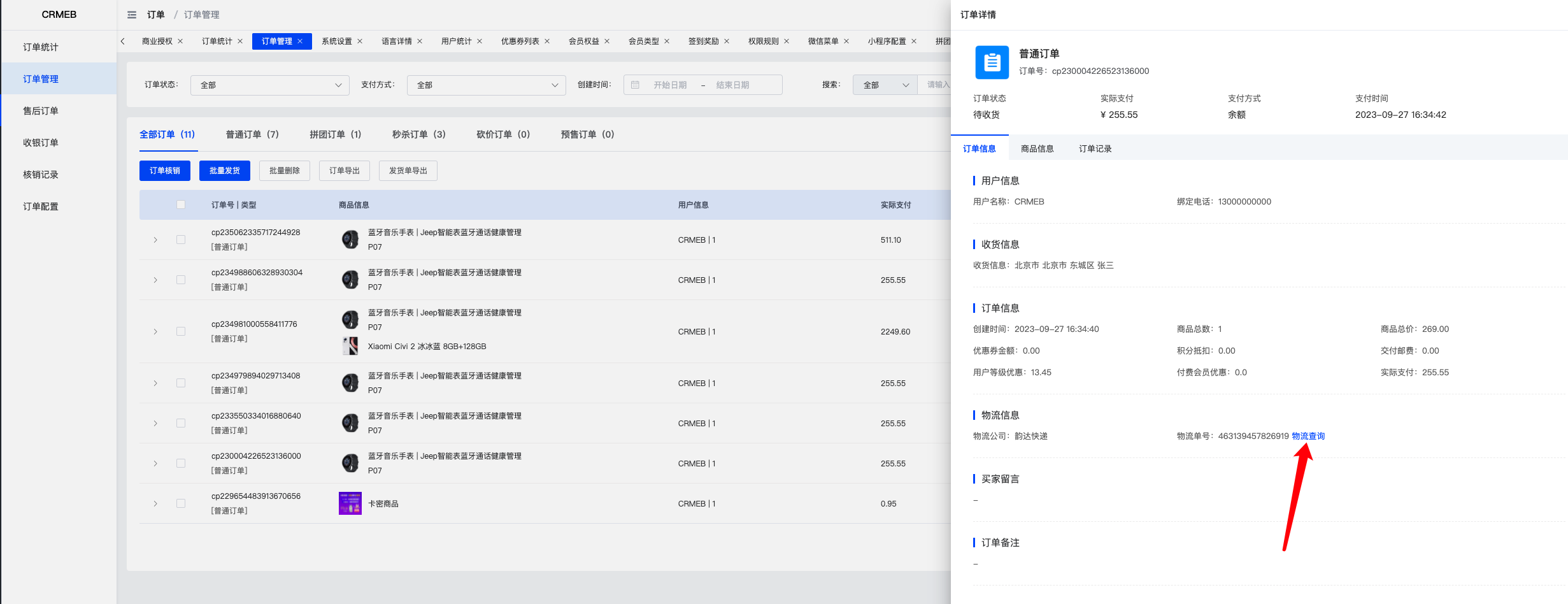This screenshot has width=1568, height=604.
Task: Open the 搜索 type dropdown showing 全部
Action: [x=885, y=85]
